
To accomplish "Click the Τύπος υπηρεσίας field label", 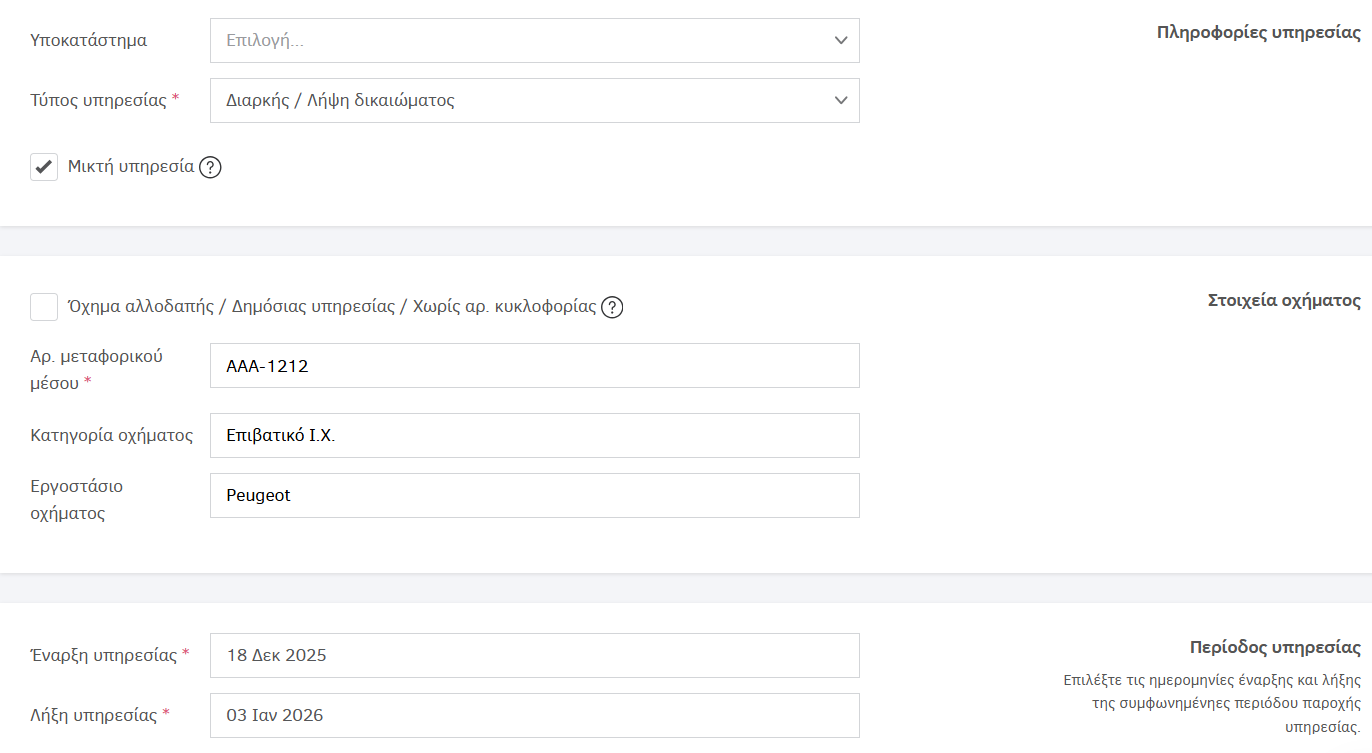I will click(x=99, y=100).
